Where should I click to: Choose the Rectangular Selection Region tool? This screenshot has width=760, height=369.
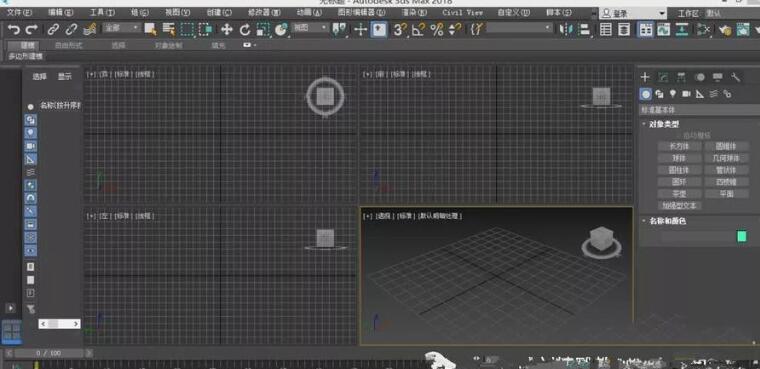click(187, 30)
